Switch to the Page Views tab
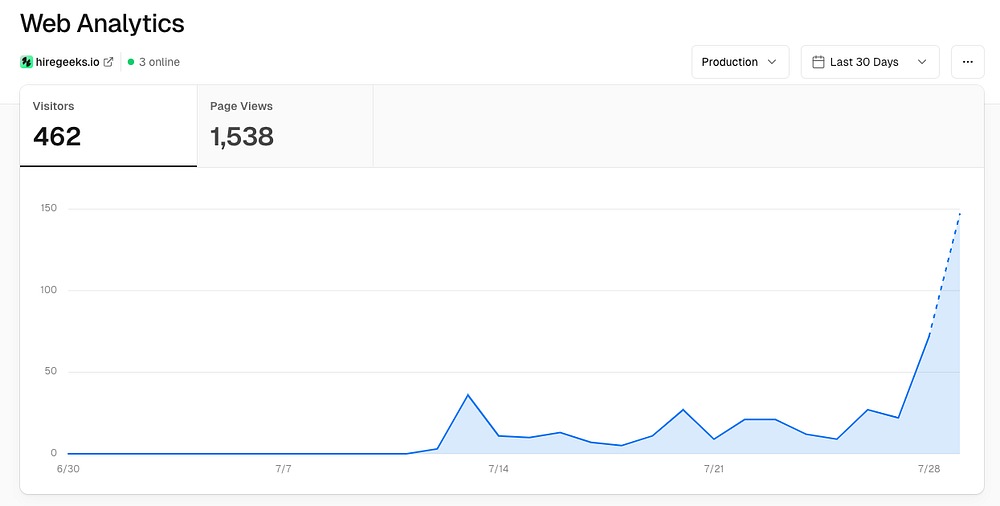1000x506 pixels. tap(285, 126)
